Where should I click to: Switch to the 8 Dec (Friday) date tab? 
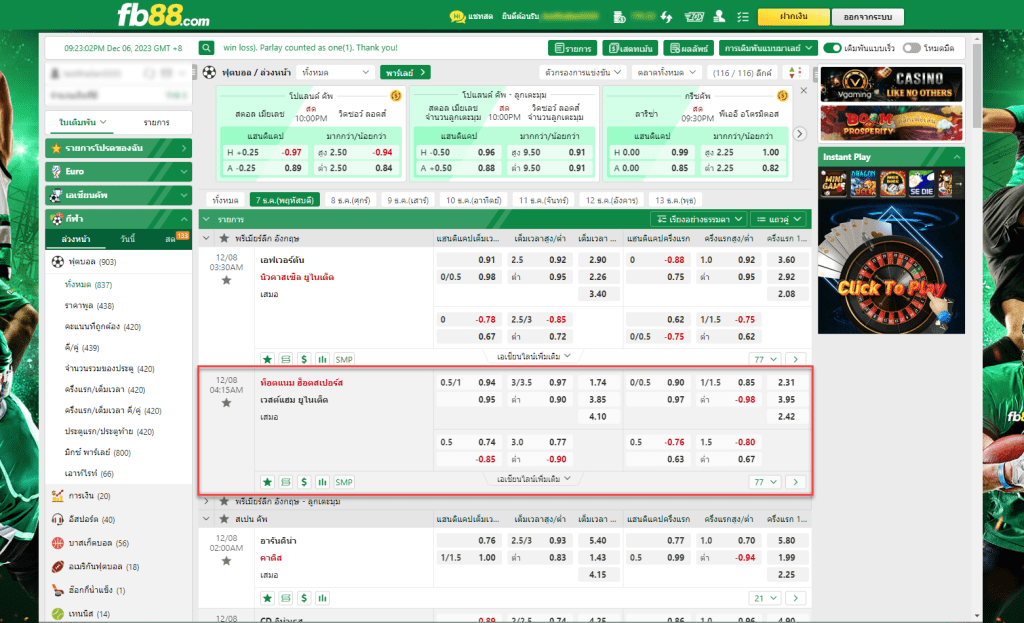pyautogui.click(x=349, y=200)
